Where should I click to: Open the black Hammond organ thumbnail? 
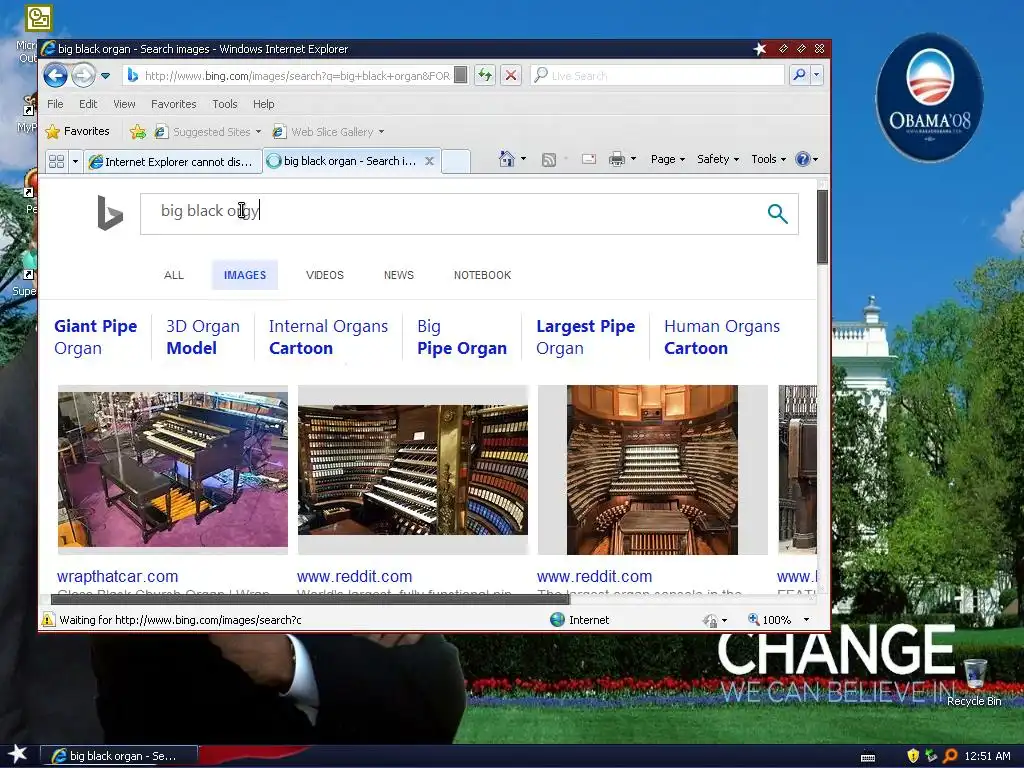point(172,470)
